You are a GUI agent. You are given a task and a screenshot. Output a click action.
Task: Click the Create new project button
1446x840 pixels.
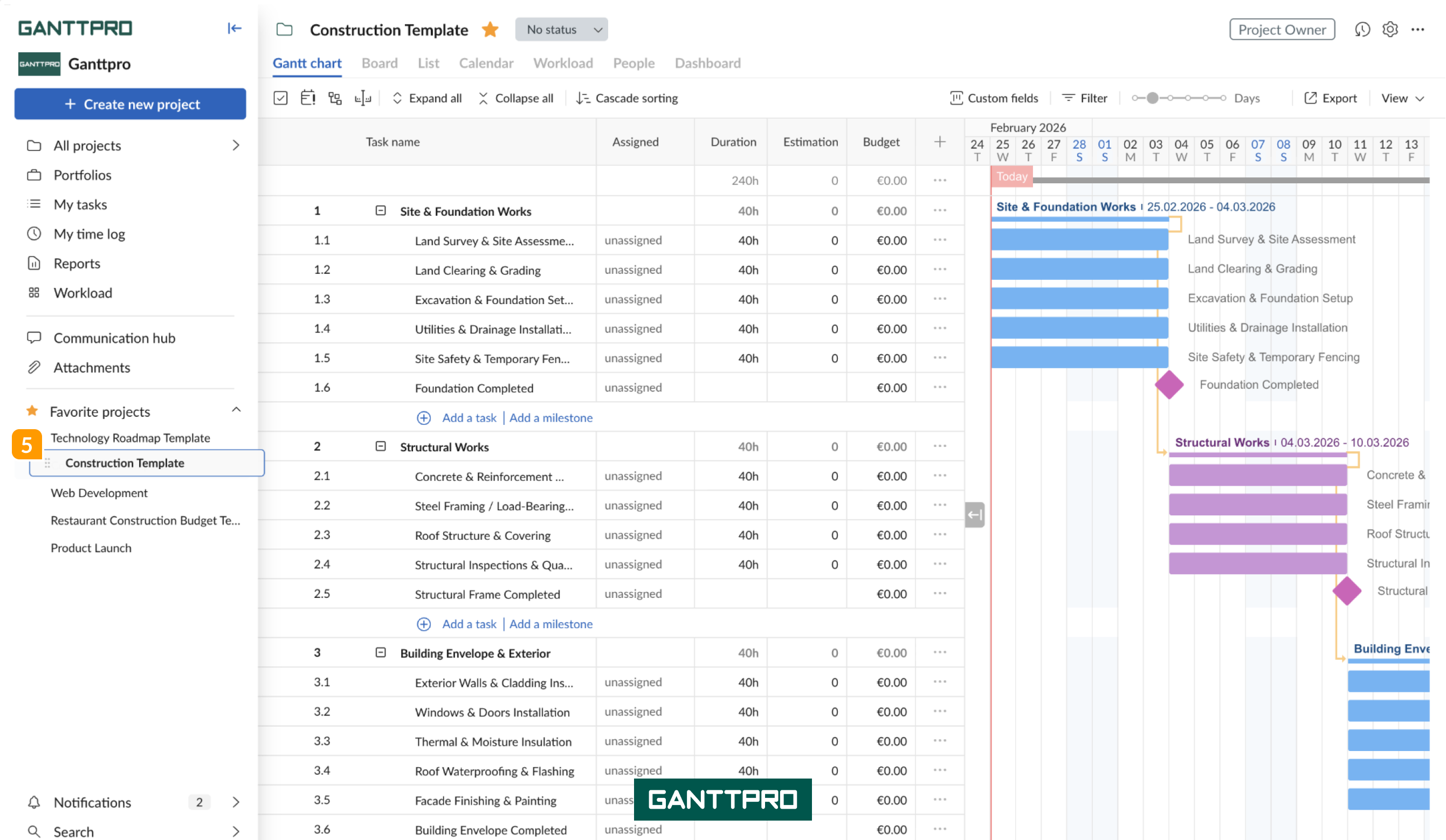point(130,104)
